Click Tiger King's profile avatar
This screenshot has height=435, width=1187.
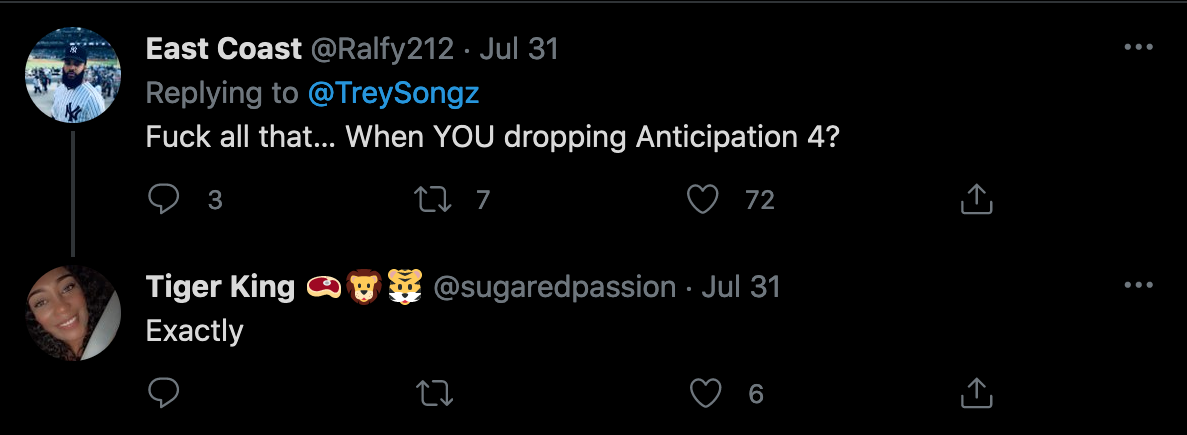(72, 312)
